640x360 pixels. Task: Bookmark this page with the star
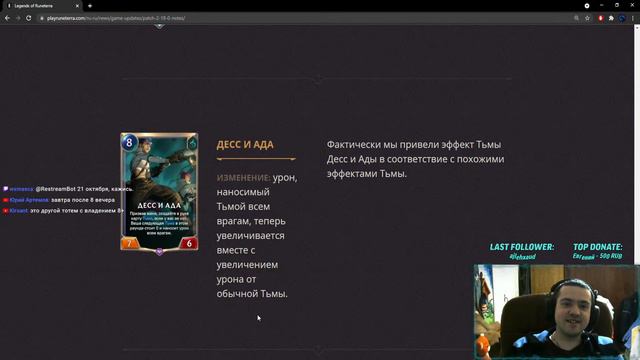tap(587, 18)
